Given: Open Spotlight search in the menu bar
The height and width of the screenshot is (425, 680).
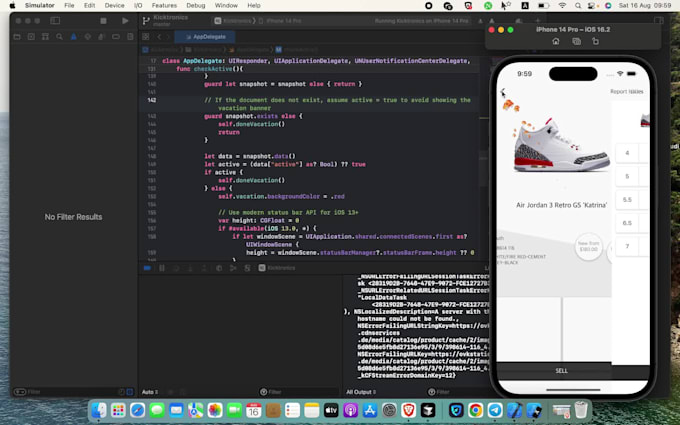Looking at the screenshot, I should tap(578, 6).
